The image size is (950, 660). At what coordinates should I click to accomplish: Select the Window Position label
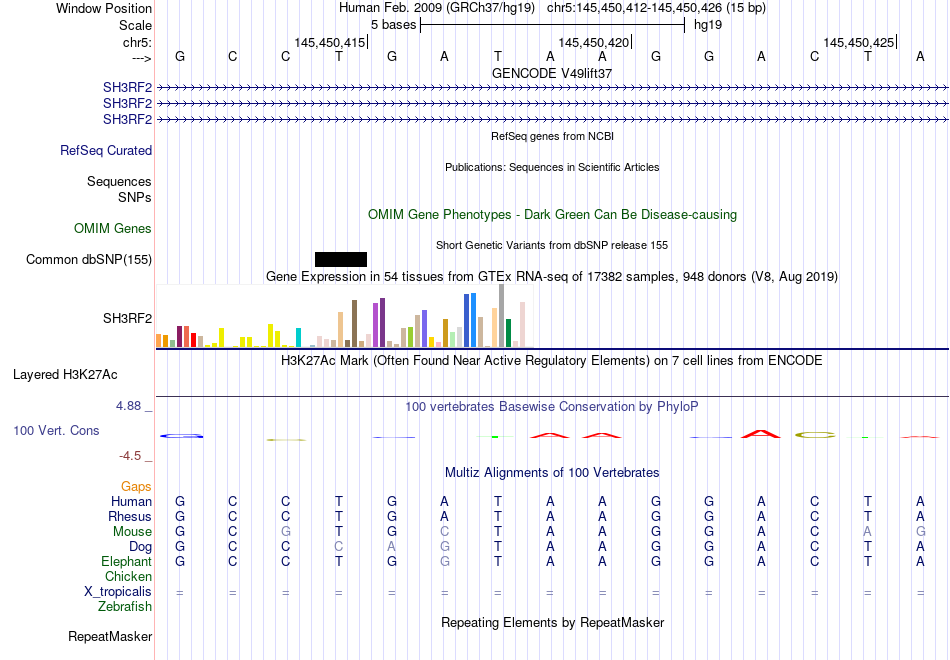104,8
